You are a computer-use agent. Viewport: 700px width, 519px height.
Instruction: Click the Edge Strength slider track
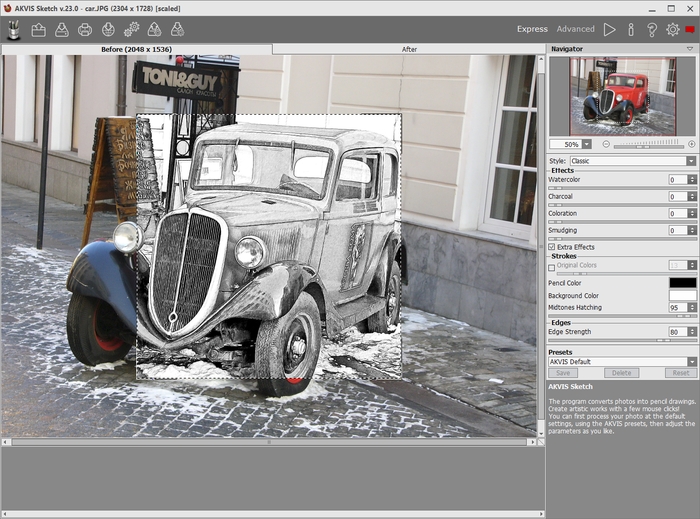point(622,340)
